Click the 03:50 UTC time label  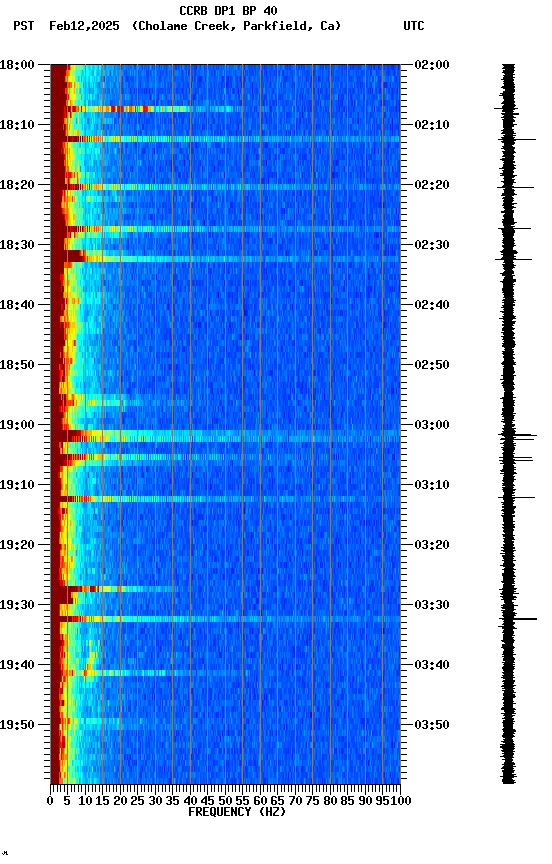(x=432, y=725)
